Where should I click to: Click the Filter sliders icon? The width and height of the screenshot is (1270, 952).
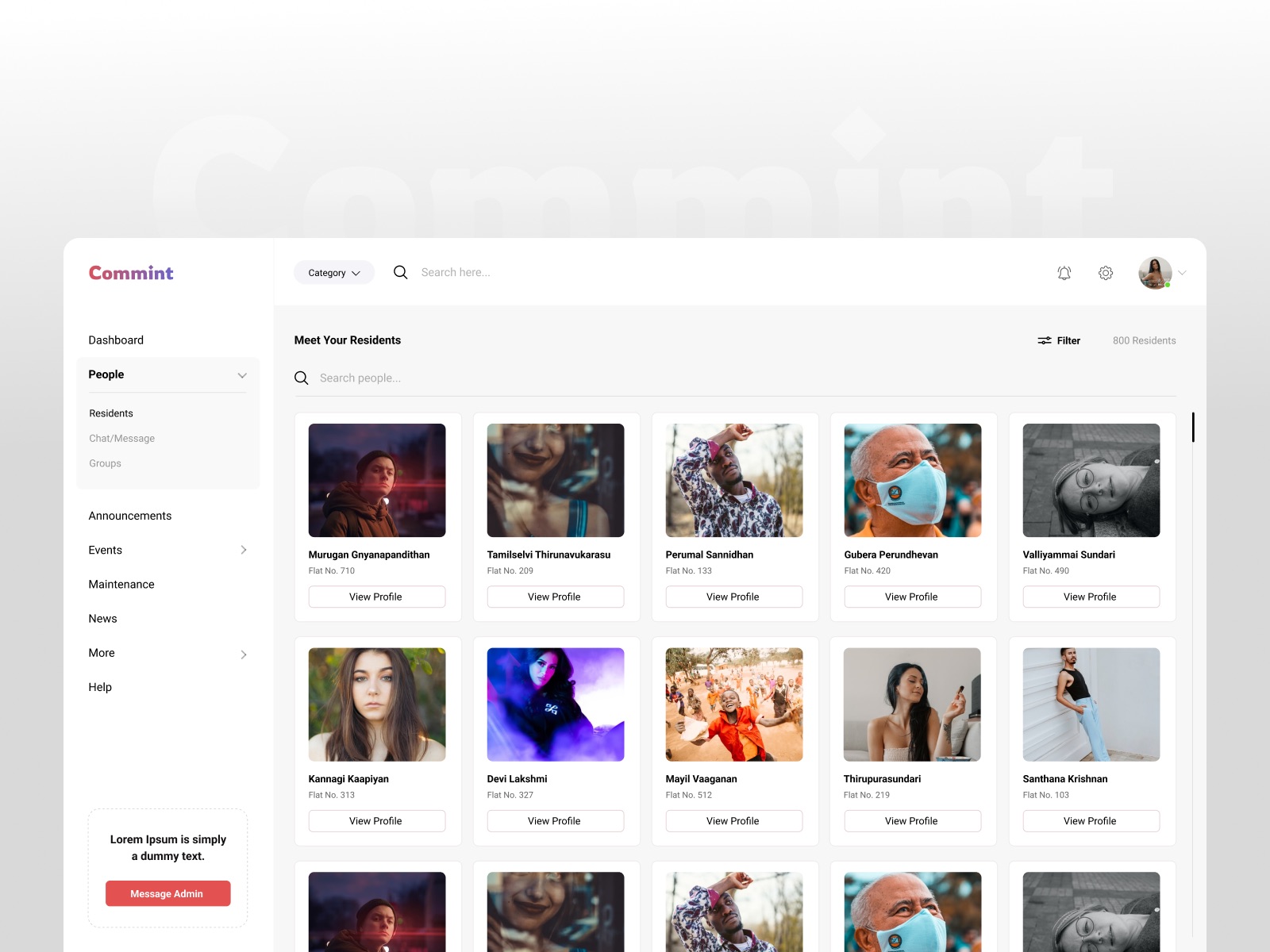click(1045, 340)
